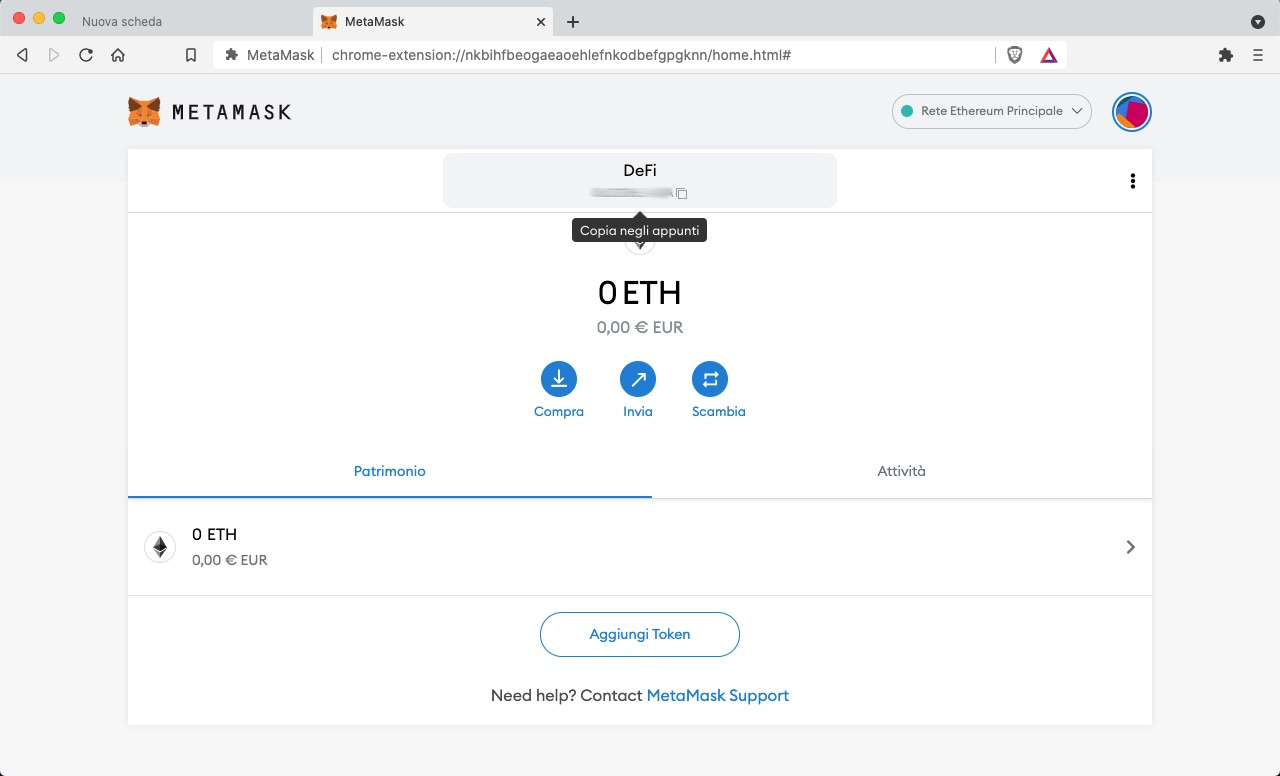Copy the DeFi account address to clipboard
Image resolution: width=1280 pixels, height=776 pixels.
[x=681, y=193]
